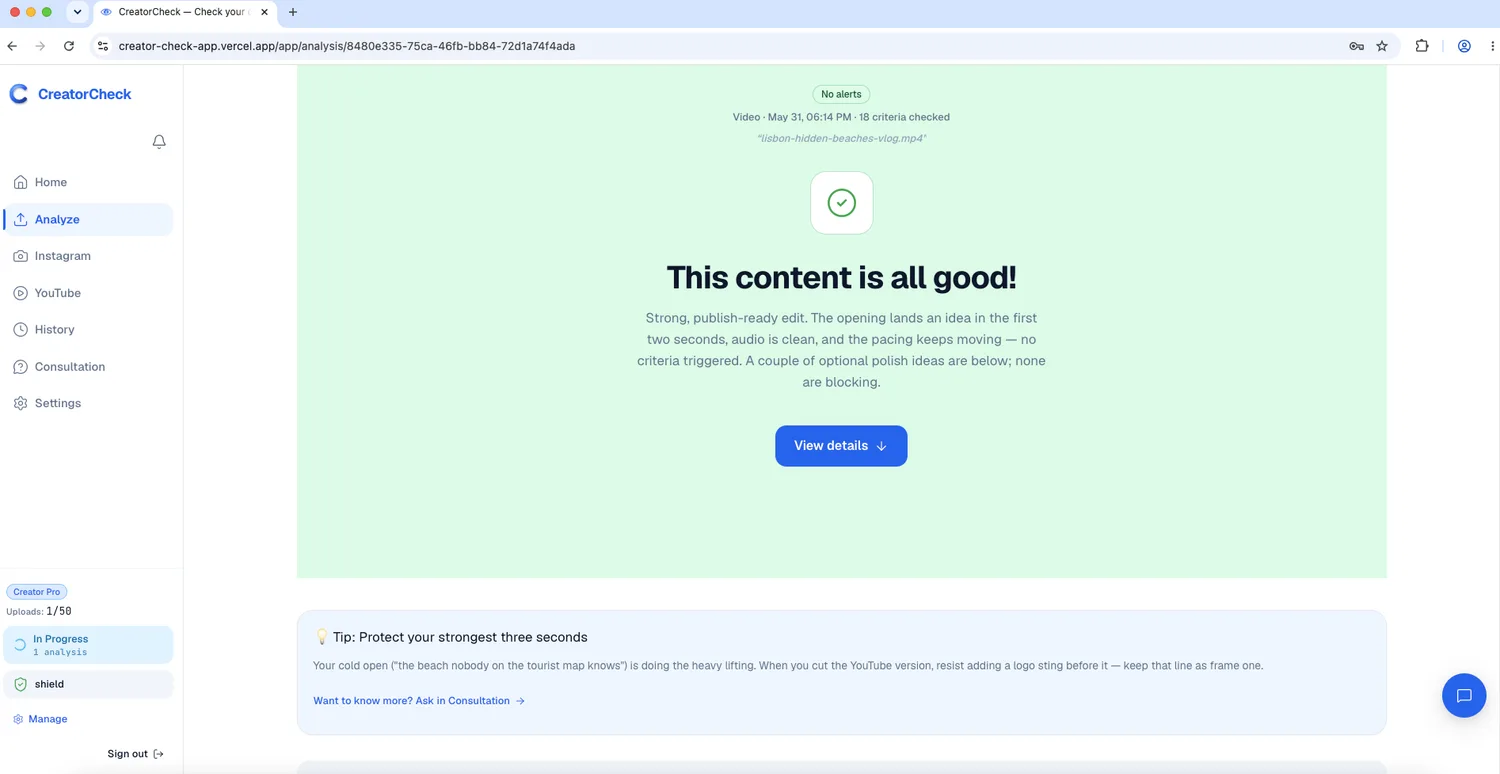The height and width of the screenshot is (774, 1500).
Task: Click the Manage gear icon
Action: (x=18, y=719)
